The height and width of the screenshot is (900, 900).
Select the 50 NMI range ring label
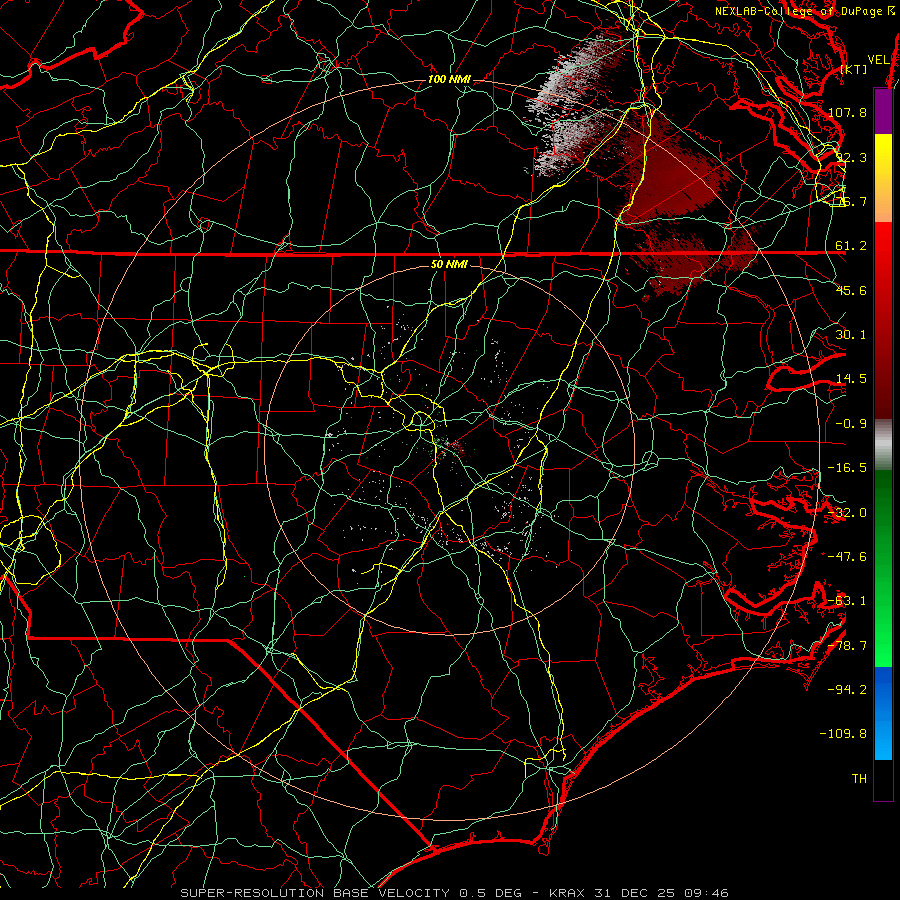449,264
